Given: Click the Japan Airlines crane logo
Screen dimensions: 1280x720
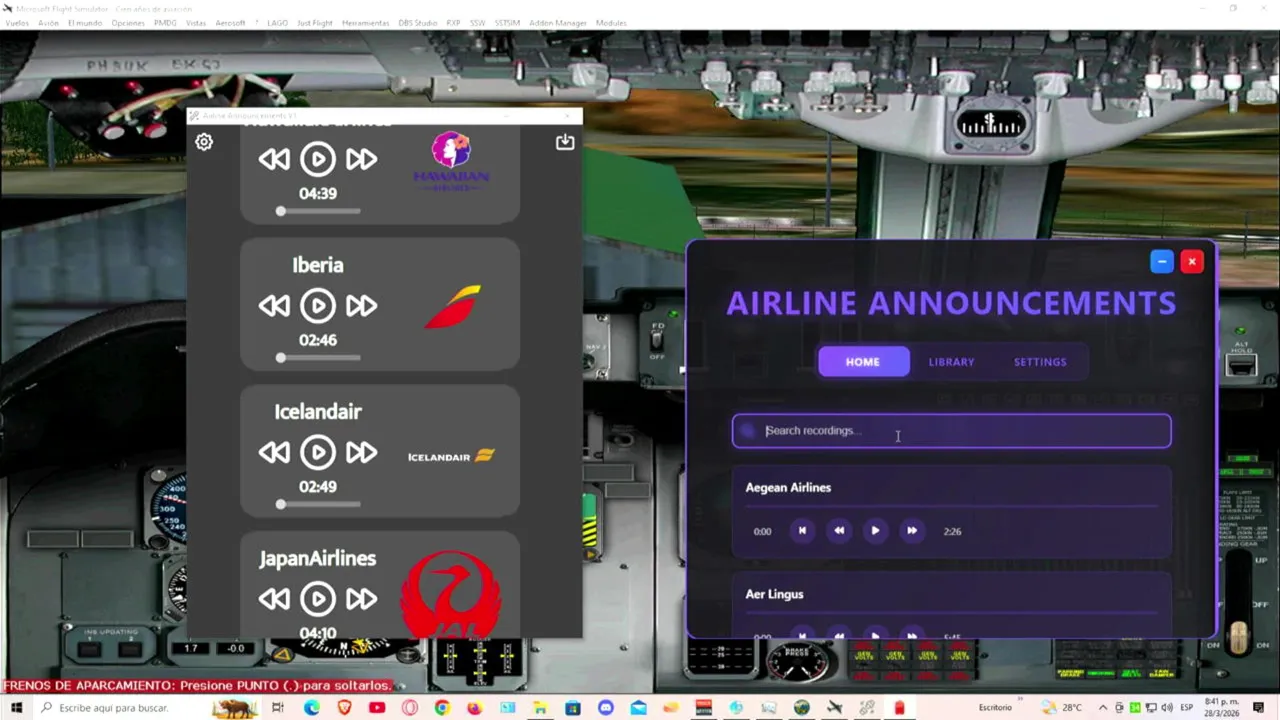Looking at the screenshot, I should [x=450, y=595].
